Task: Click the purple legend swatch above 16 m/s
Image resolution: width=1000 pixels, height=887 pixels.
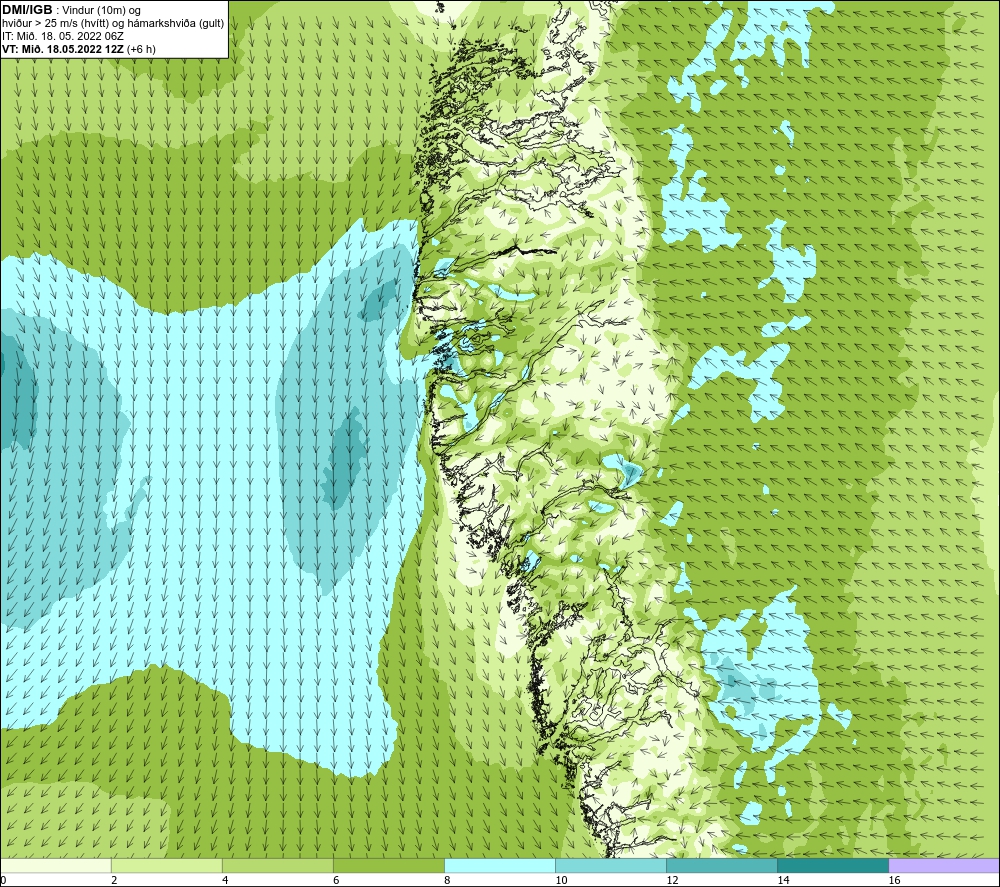Action: tap(944, 866)
